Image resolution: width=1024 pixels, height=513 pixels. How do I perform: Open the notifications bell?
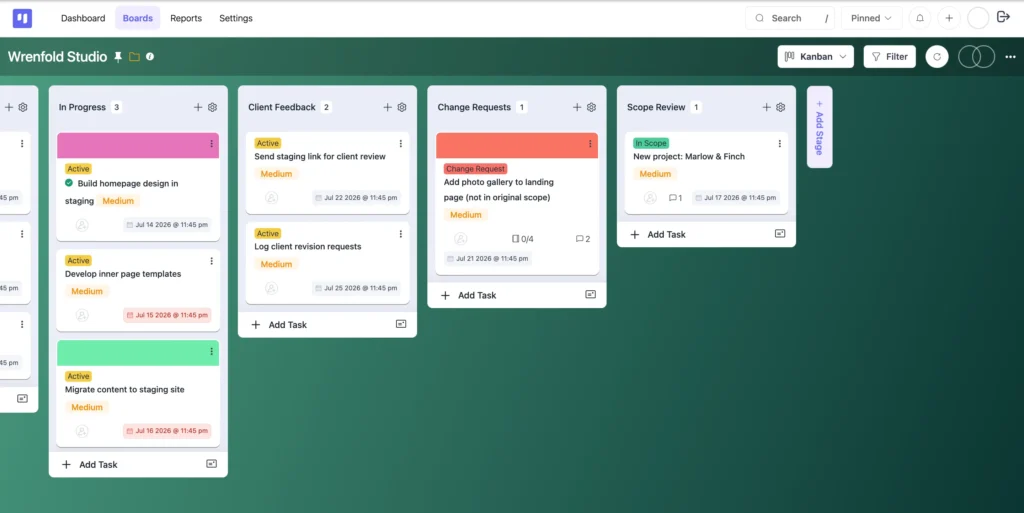920,18
